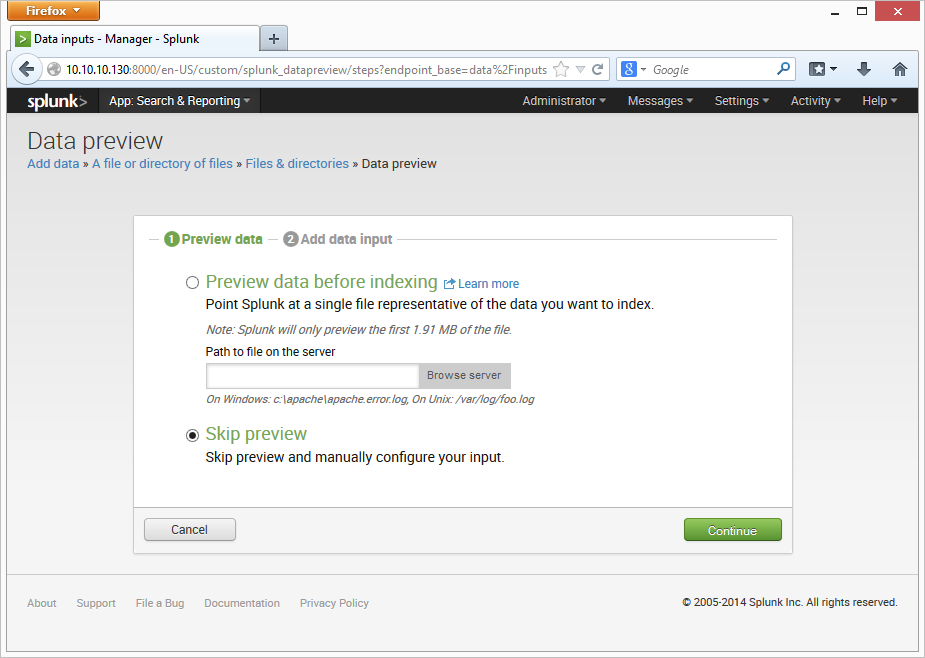Screen dimensions: 925x658
Task: Click the Google search engine icon
Action: click(629, 70)
